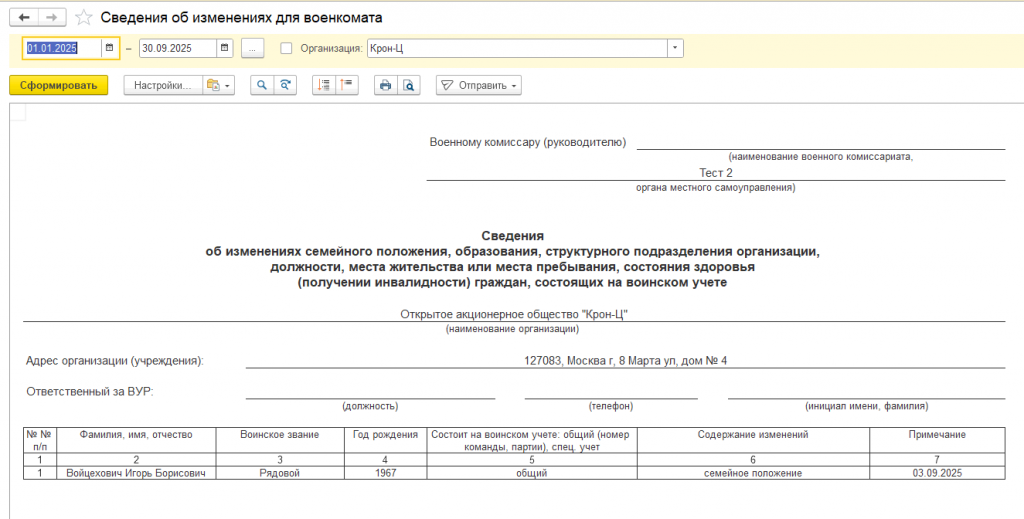Screen dimensions: 1024x519
Task: Click the text Тест 2
Action: coord(716,173)
